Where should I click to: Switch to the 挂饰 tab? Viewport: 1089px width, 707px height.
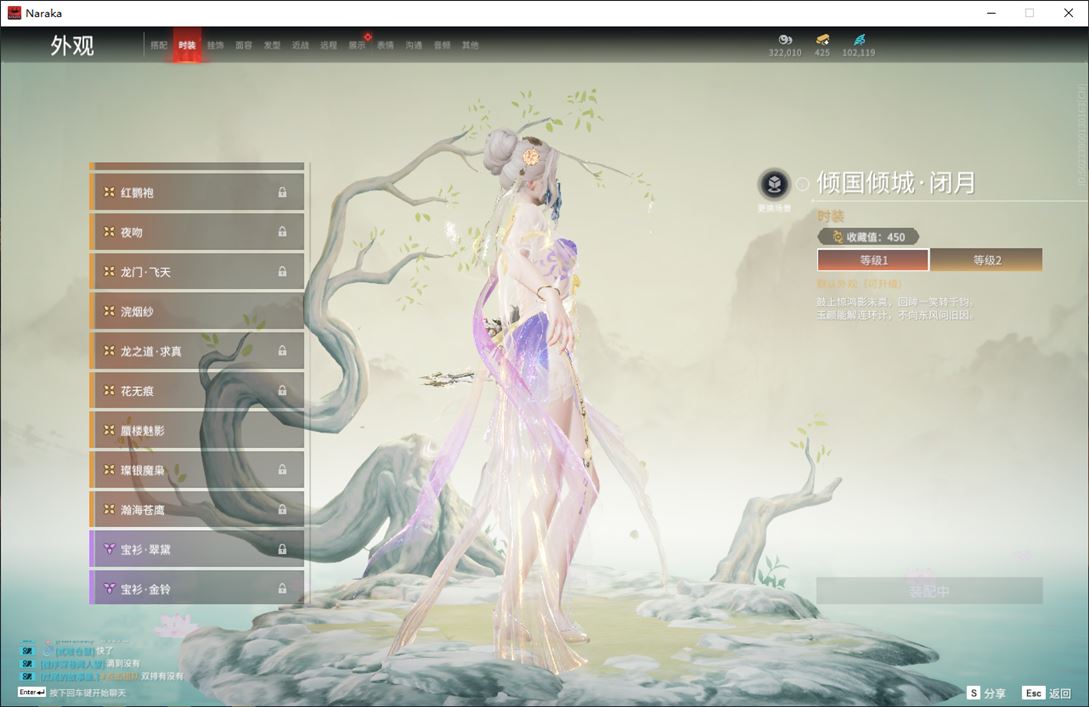click(215, 45)
